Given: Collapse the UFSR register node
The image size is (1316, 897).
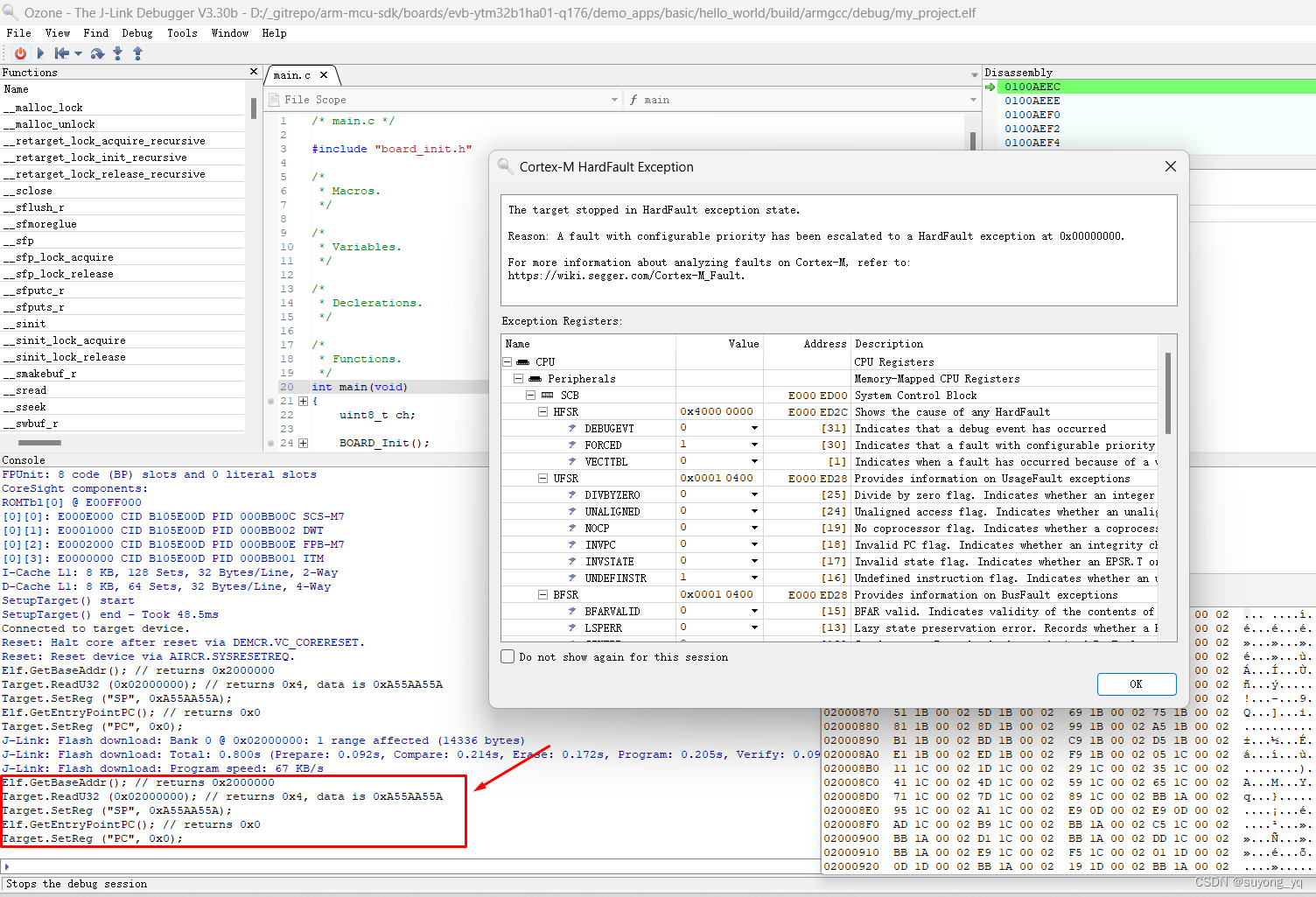Looking at the screenshot, I should tap(542, 478).
